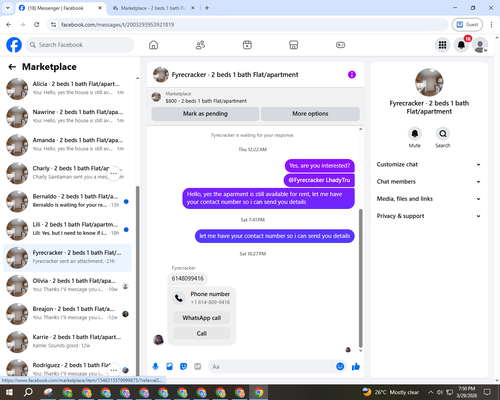Open Windows Start menu

(9, 392)
